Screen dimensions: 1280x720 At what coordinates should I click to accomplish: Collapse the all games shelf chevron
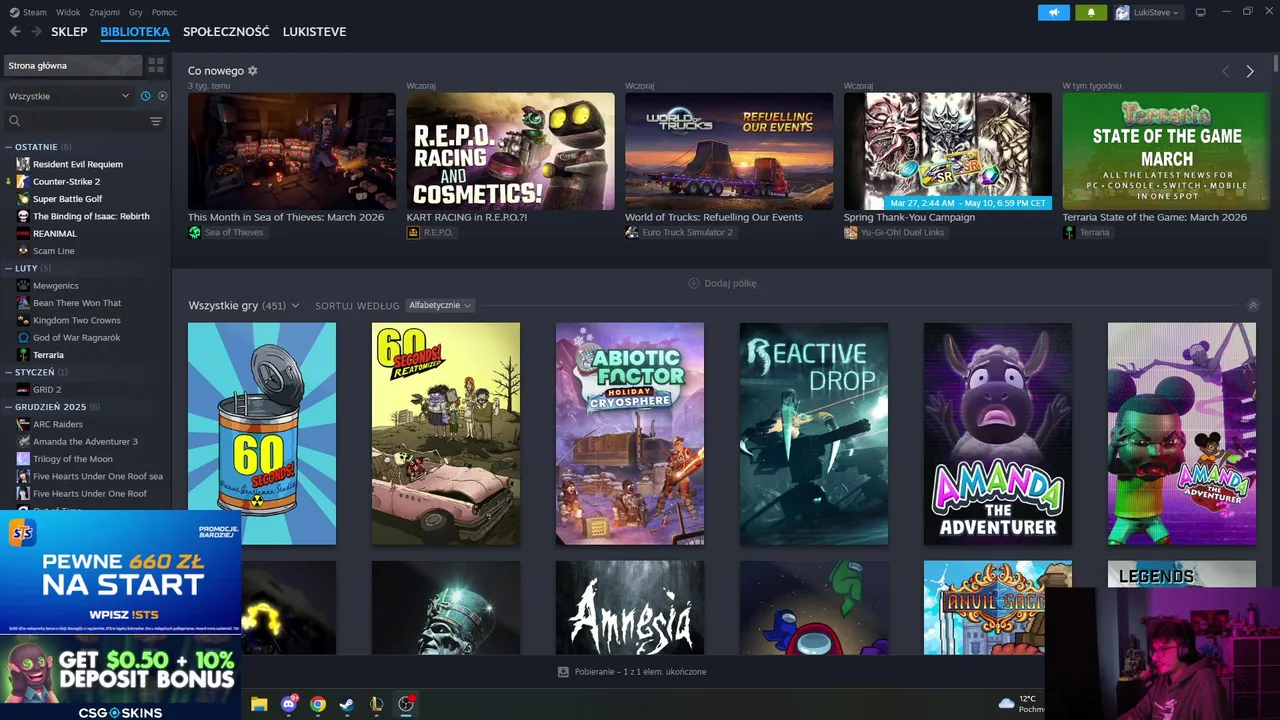(1253, 305)
